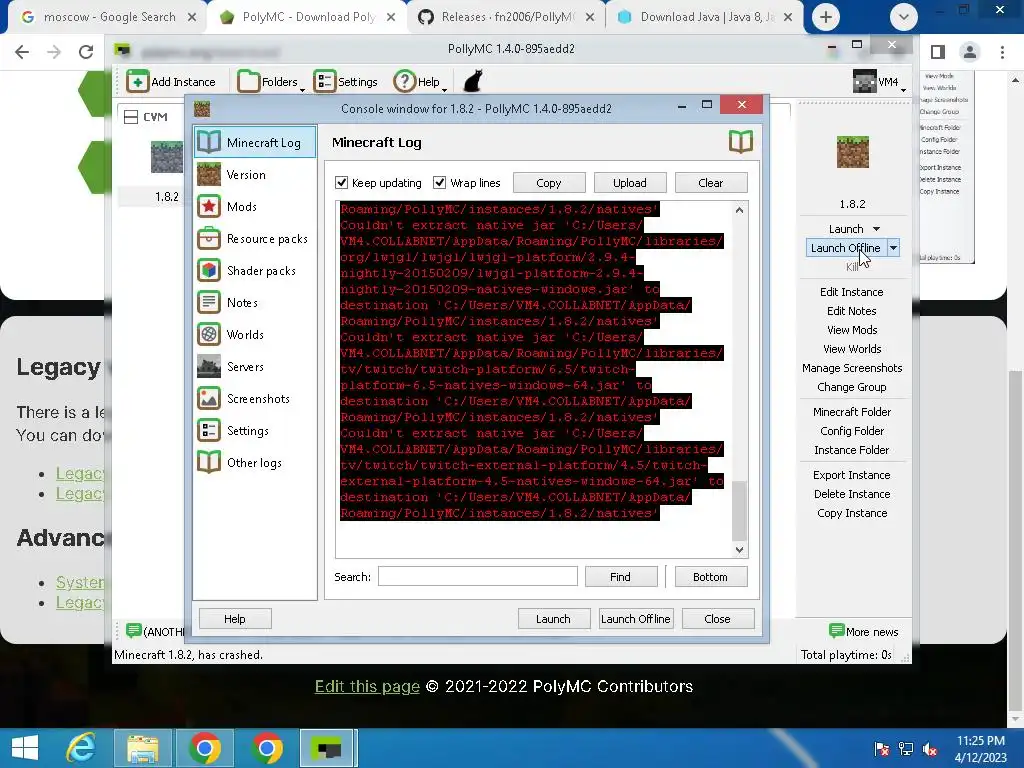Open a new Chrome tab

coord(825,17)
